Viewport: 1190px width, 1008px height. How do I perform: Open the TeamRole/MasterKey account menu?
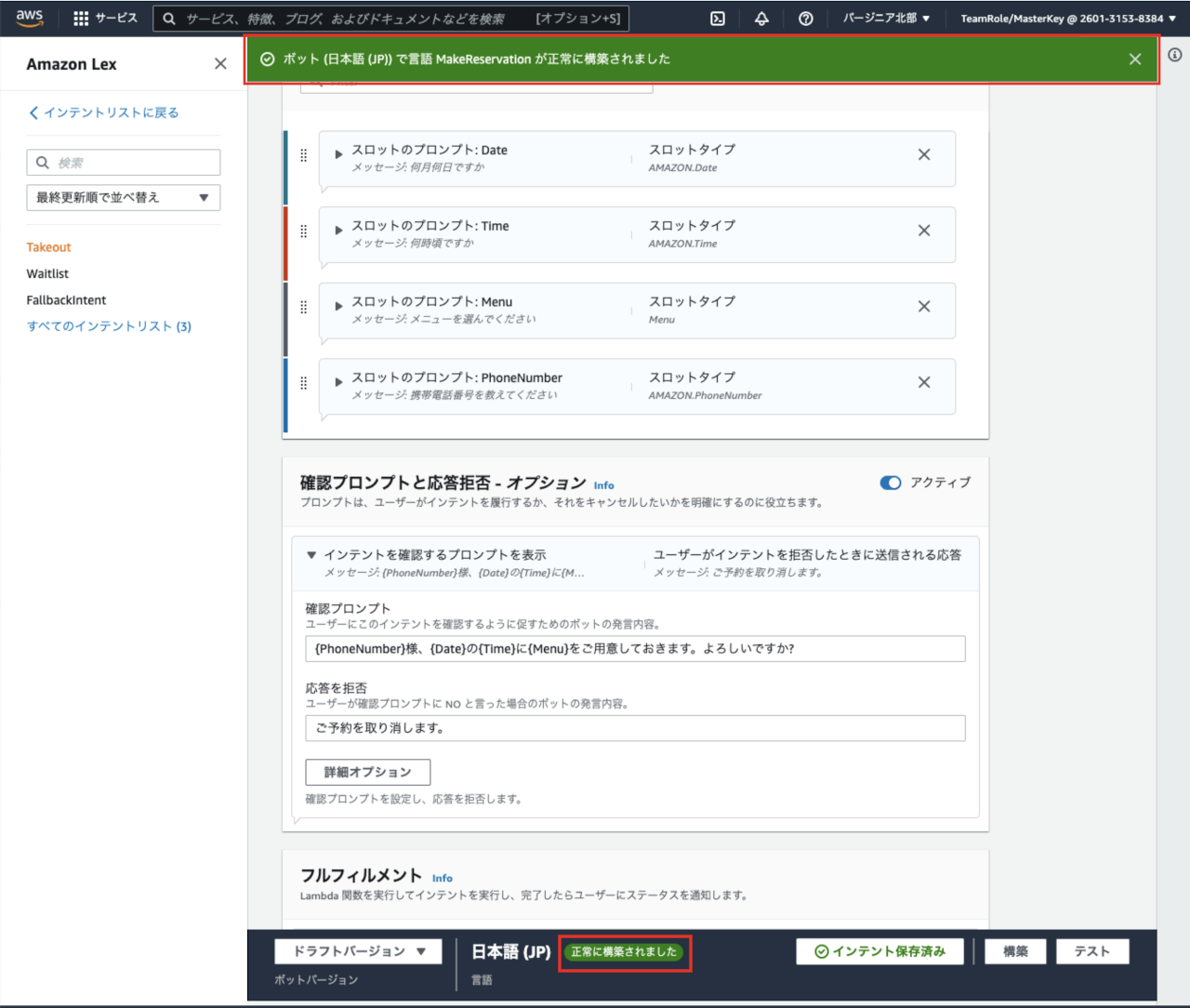click(1069, 18)
